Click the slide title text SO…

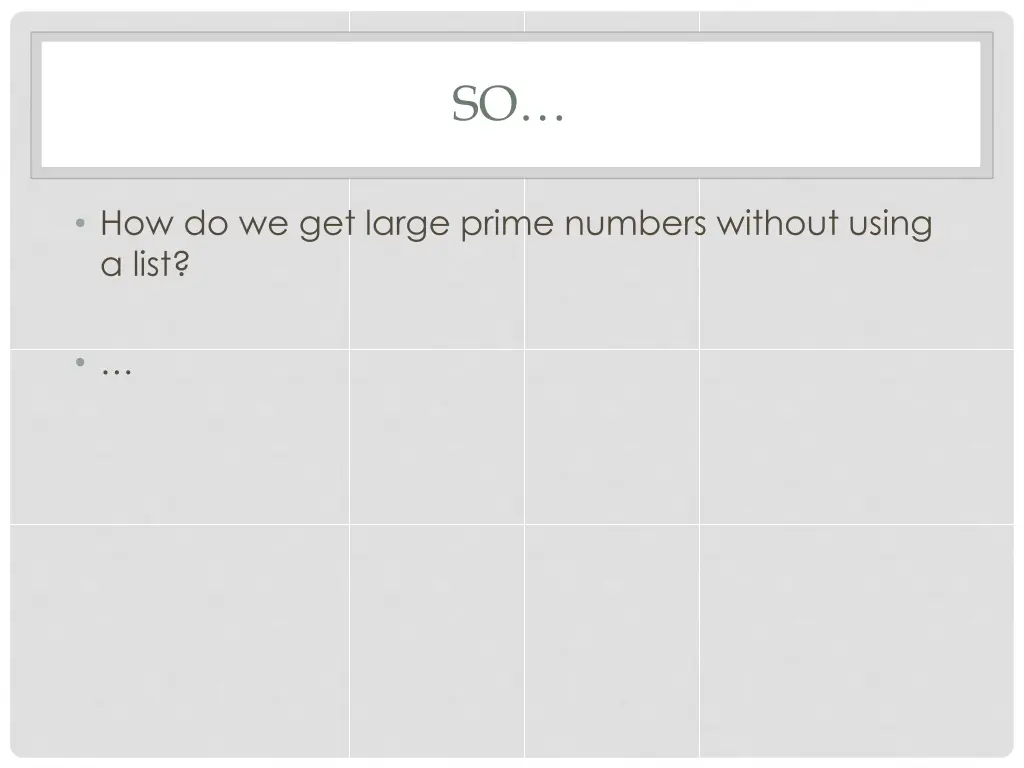pyautogui.click(x=507, y=104)
